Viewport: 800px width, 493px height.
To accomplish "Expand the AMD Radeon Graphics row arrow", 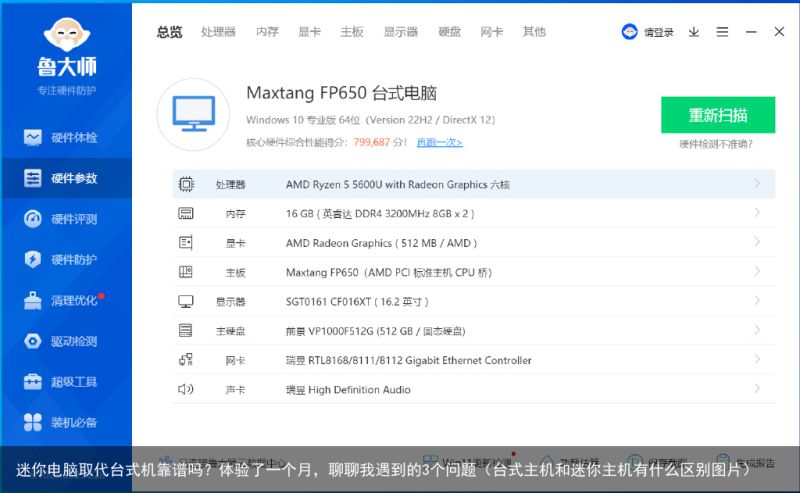I will pos(757,241).
